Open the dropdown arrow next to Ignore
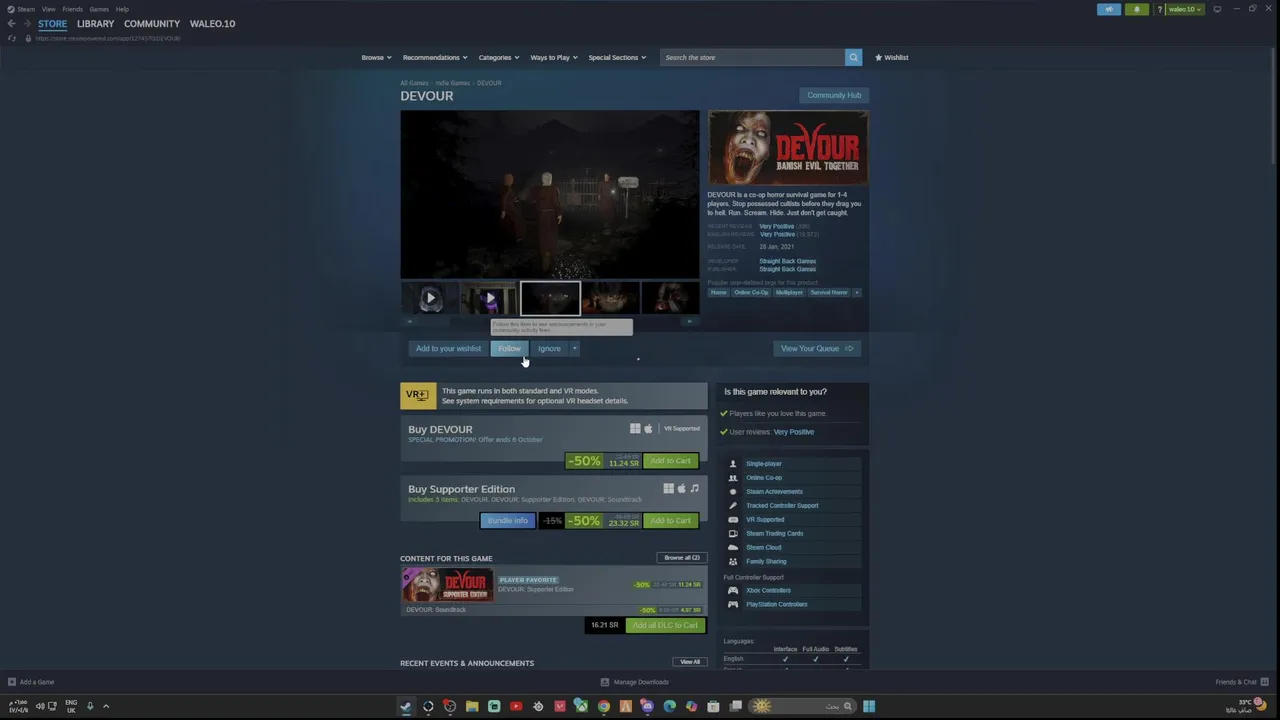Viewport: 1280px width, 720px height. click(x=574, y=348)
